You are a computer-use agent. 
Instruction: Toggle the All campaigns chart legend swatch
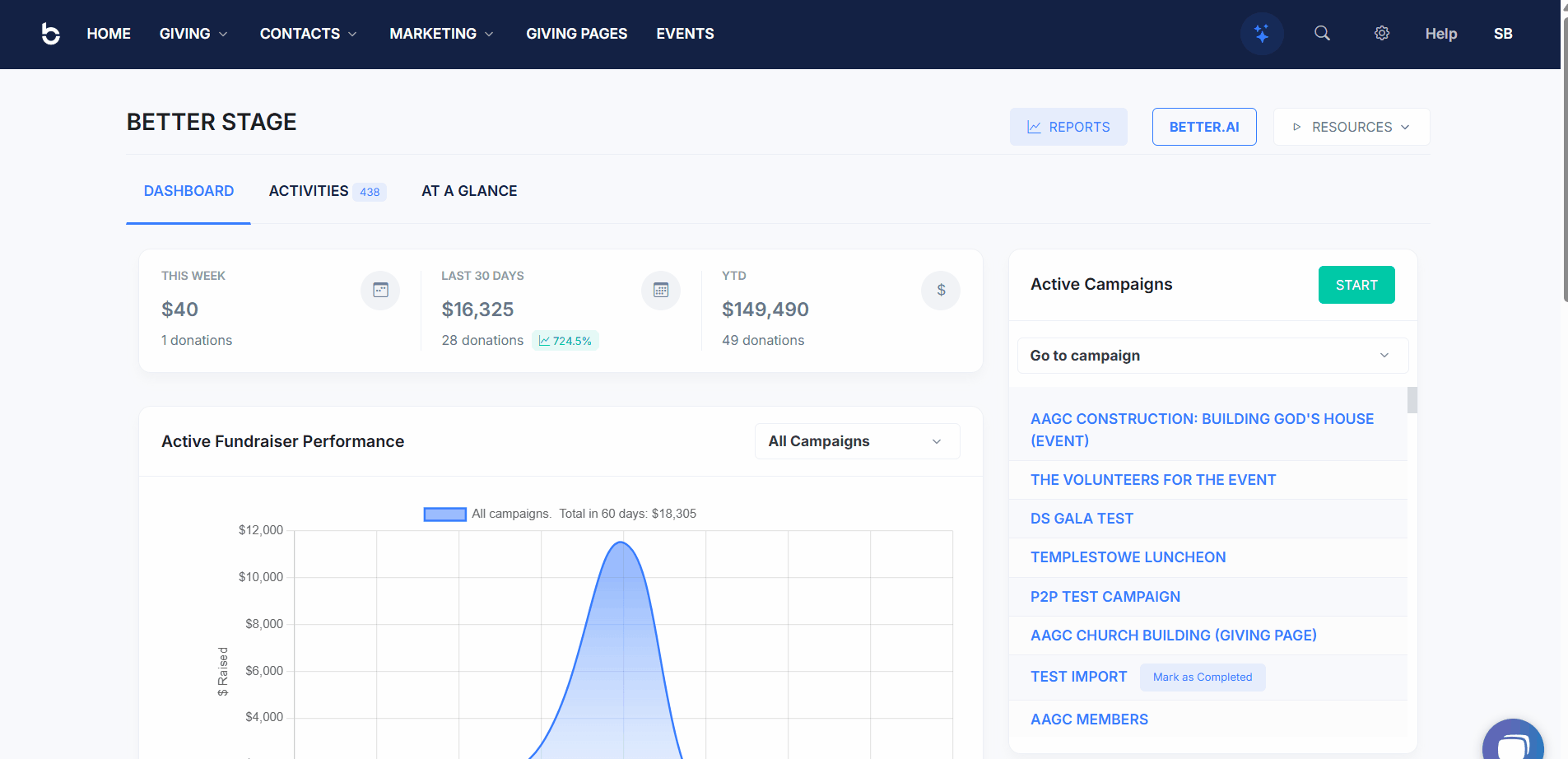(444, 515)
